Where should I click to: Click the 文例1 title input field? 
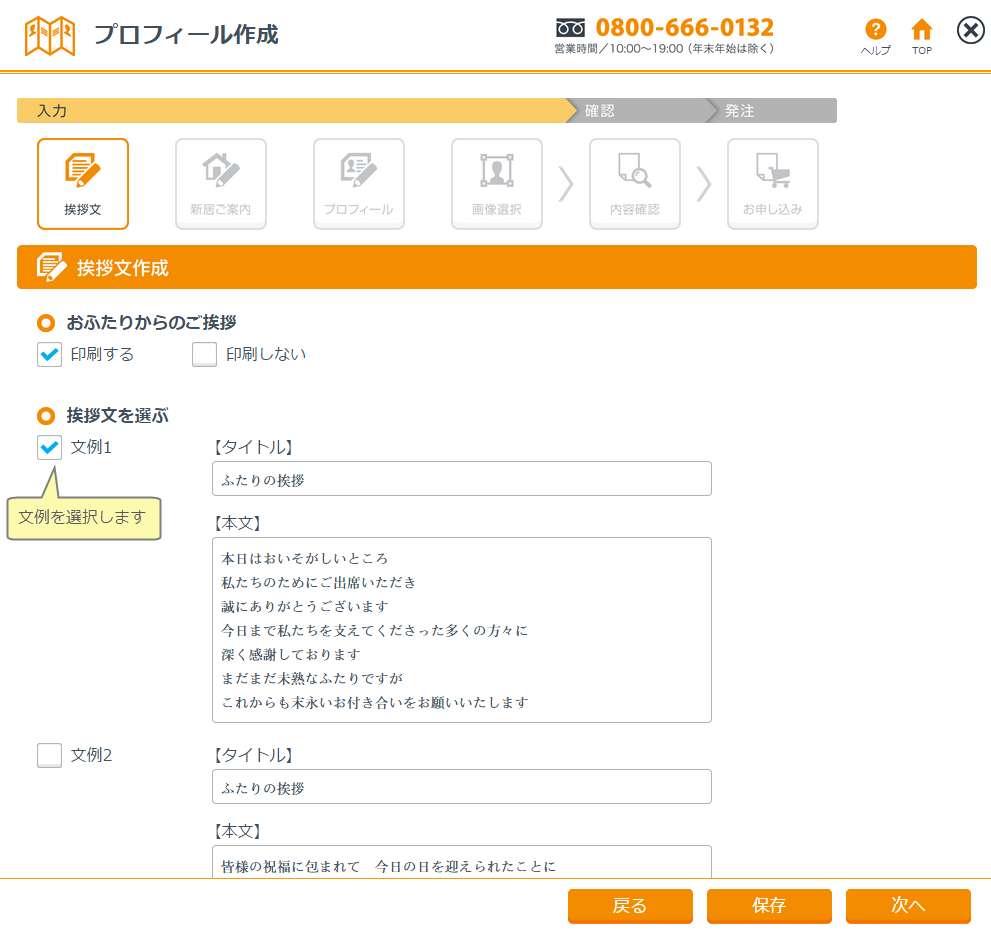(462, 479)
